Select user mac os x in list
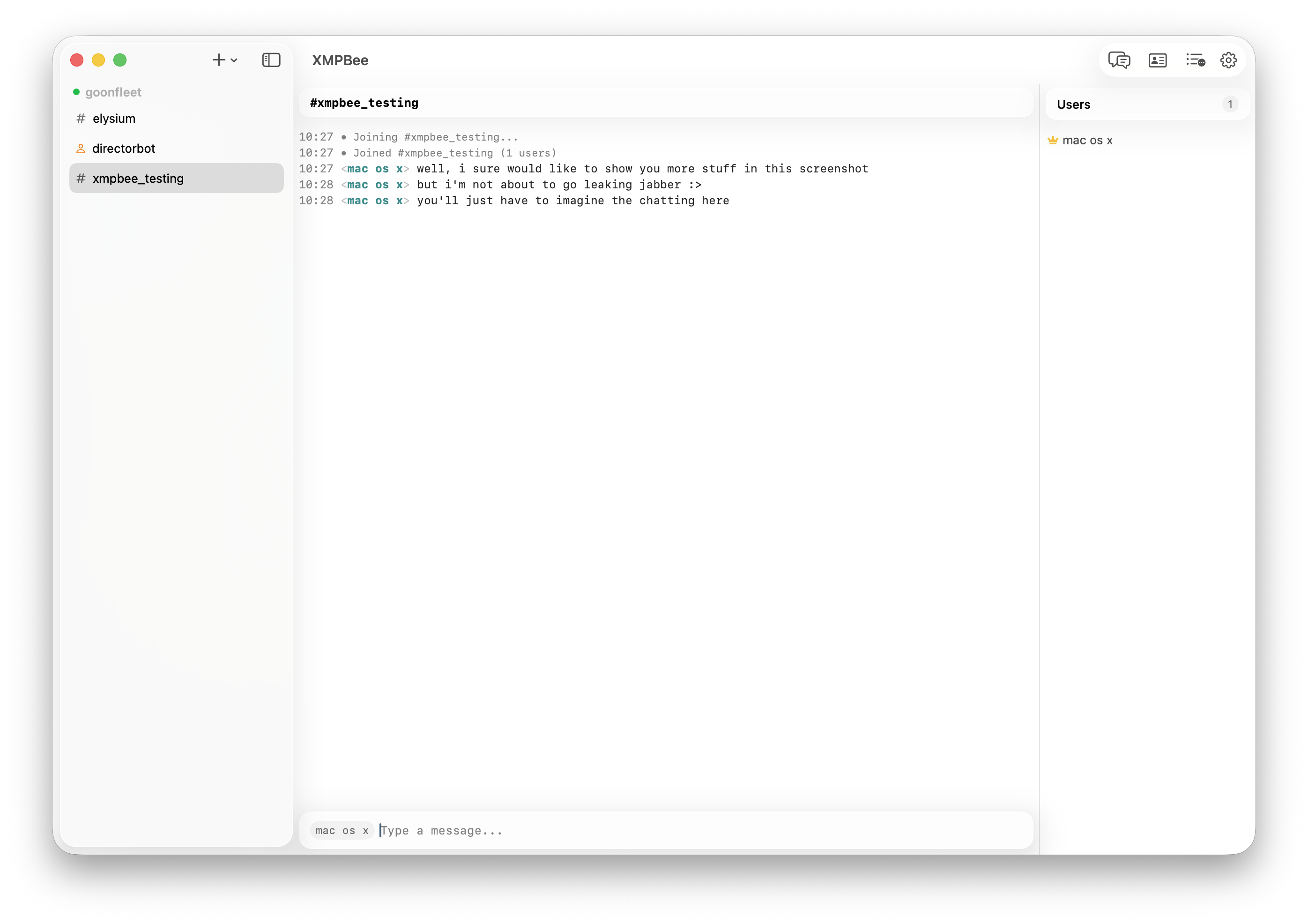The width and height of the screenshot is (1308, 924). pyautogui.click(x=1087, y=140)
